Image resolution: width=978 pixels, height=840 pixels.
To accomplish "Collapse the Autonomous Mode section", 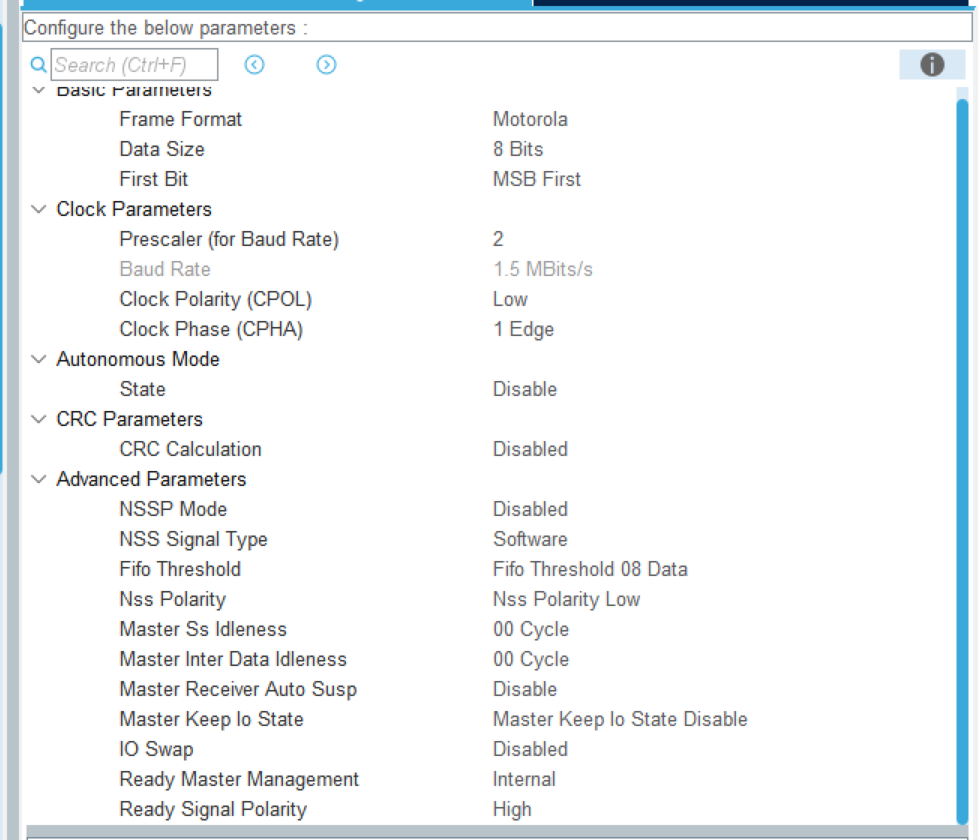I will point(39,359).
